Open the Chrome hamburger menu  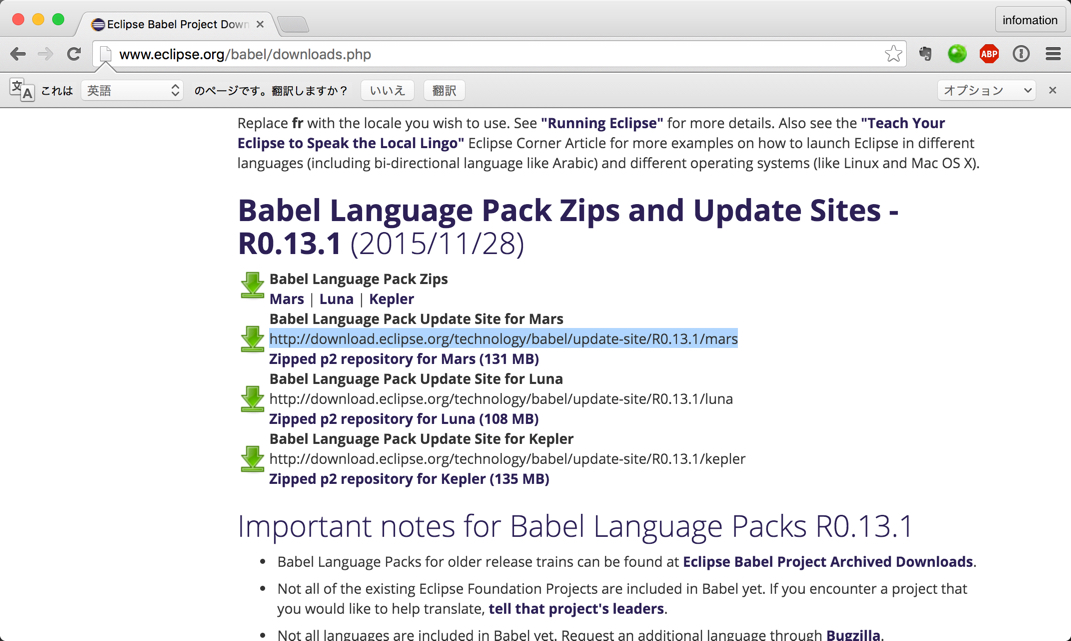point(1053,54)
